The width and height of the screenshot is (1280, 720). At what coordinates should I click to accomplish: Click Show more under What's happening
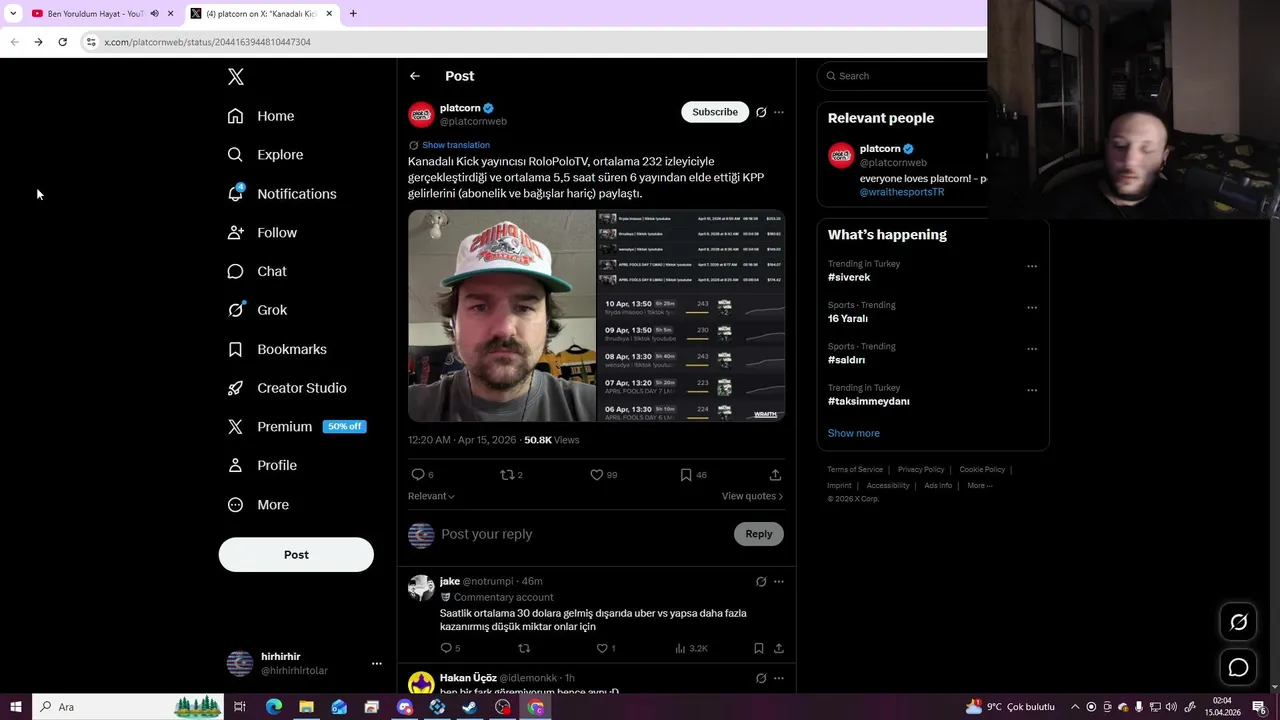(x=854, y=433)
